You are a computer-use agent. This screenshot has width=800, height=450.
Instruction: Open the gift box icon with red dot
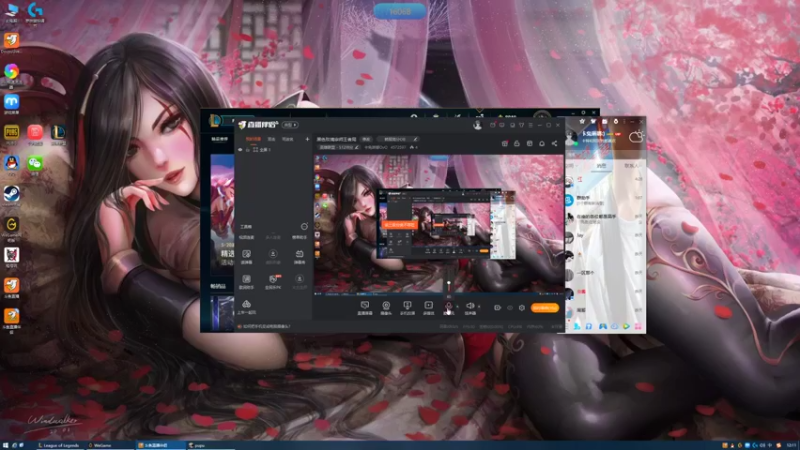(505, 144)
